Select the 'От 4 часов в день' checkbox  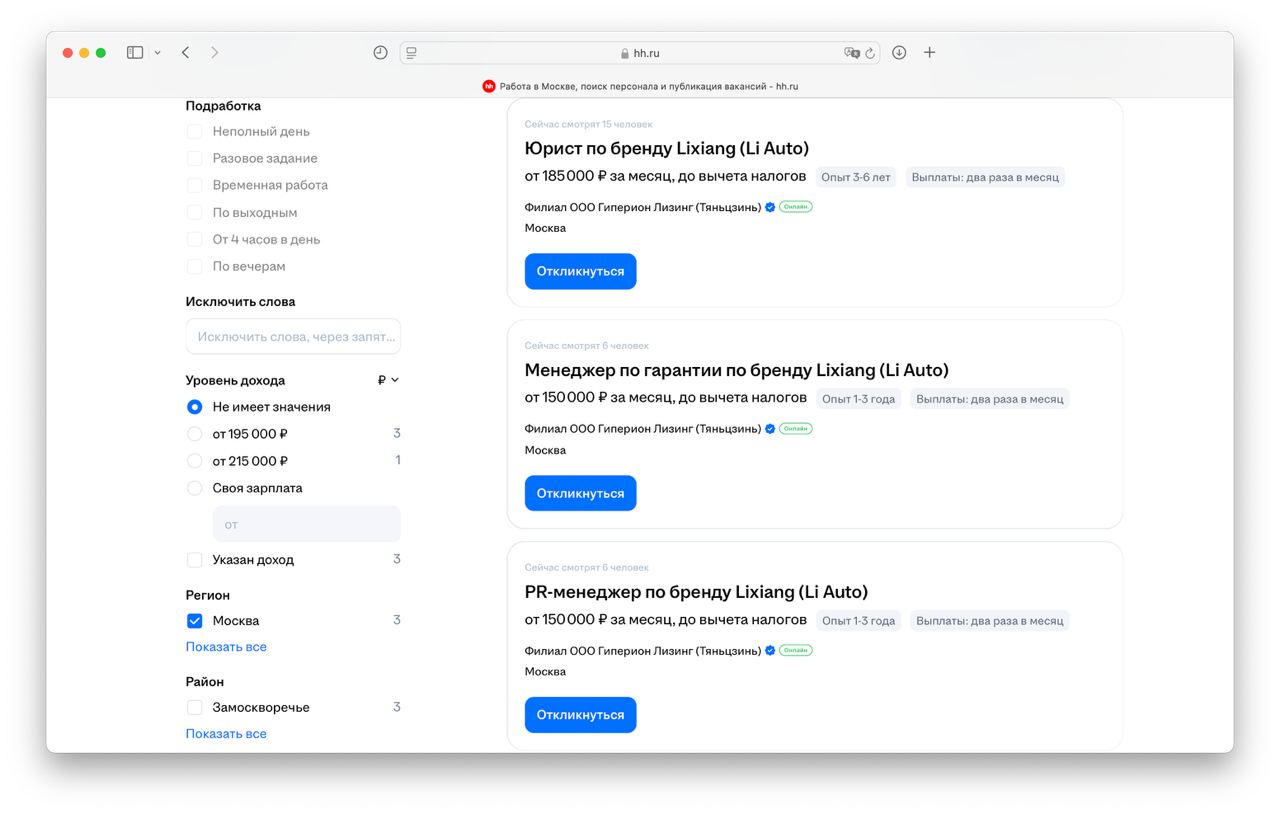(x=195, y=240)
